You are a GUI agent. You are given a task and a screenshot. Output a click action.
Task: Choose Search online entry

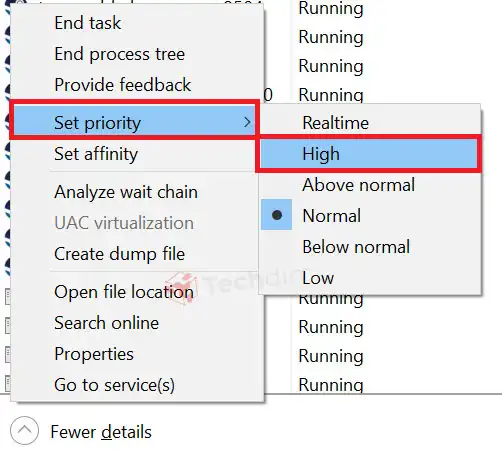point(137,323)
